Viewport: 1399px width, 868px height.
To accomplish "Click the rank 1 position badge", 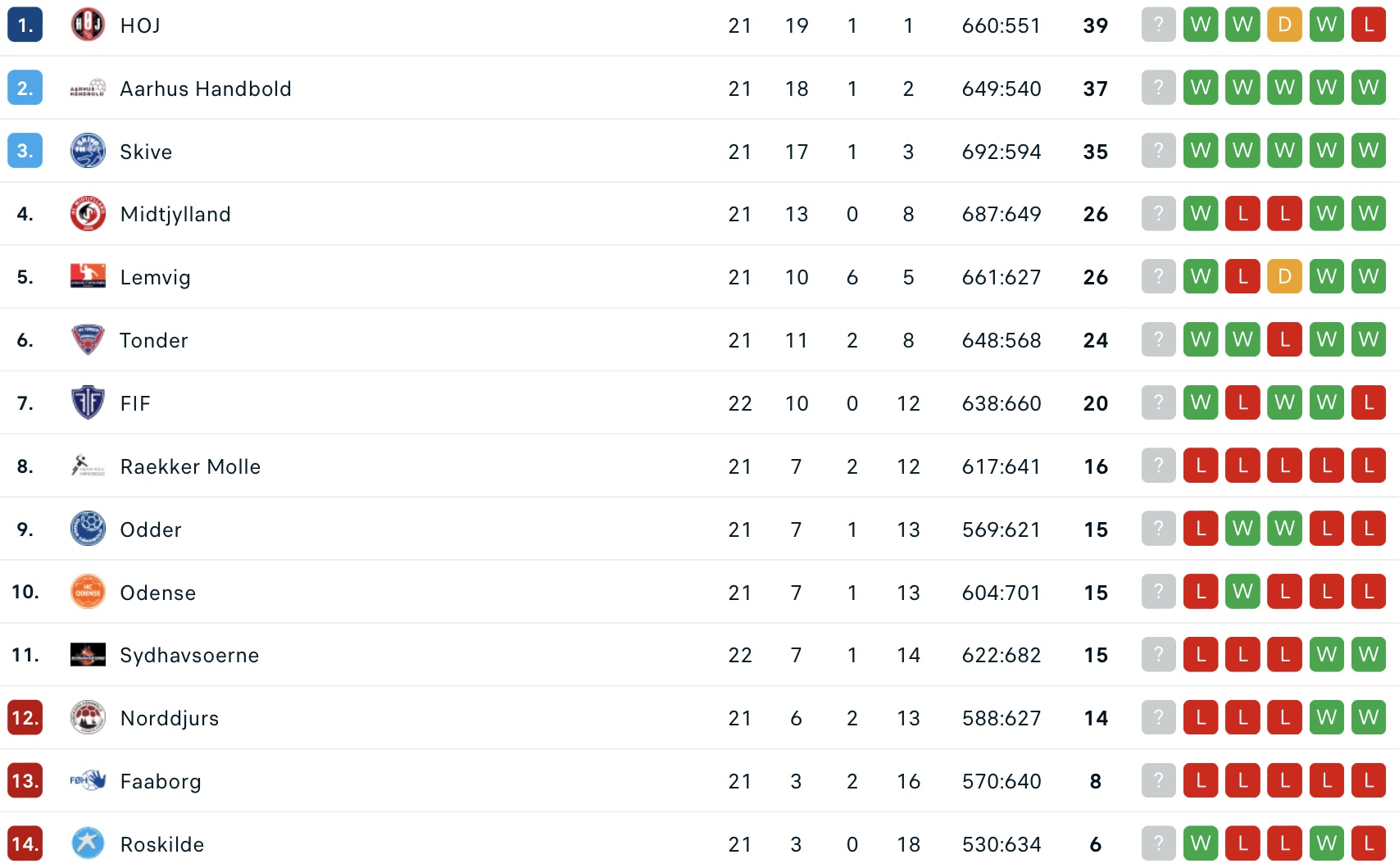I will (25, 25).
